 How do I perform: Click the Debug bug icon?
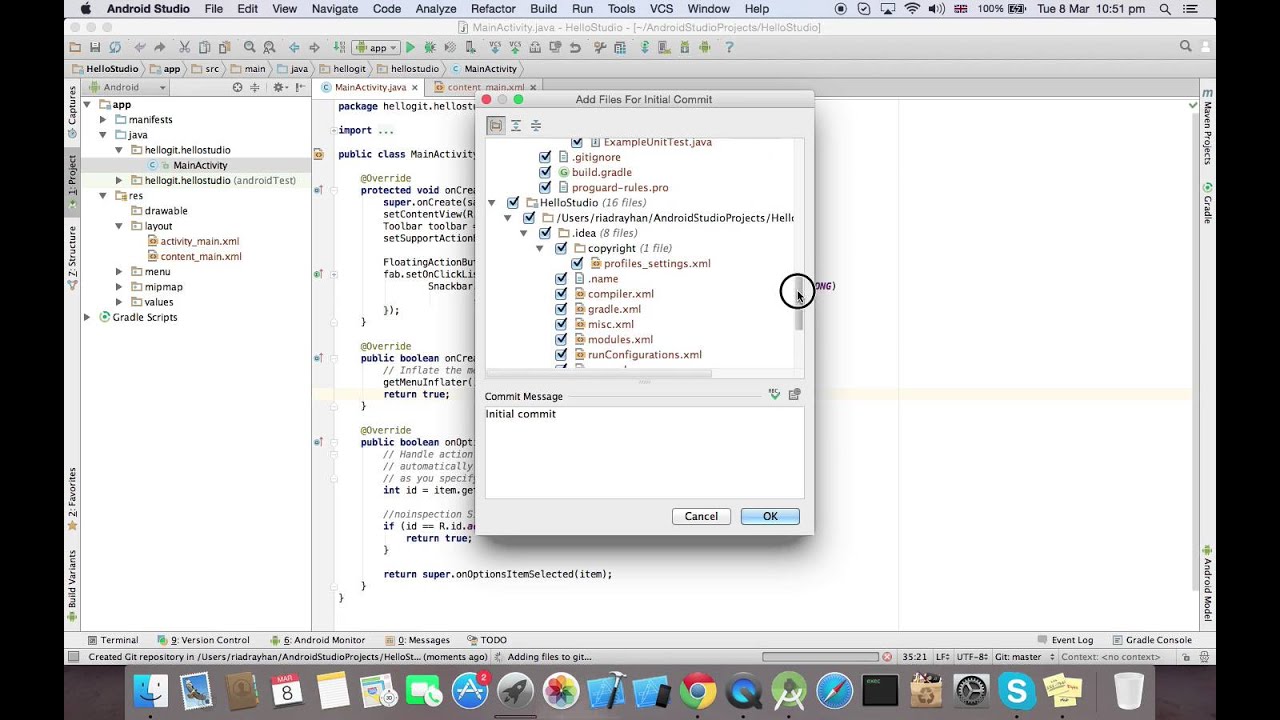click(x=430, y=47)
